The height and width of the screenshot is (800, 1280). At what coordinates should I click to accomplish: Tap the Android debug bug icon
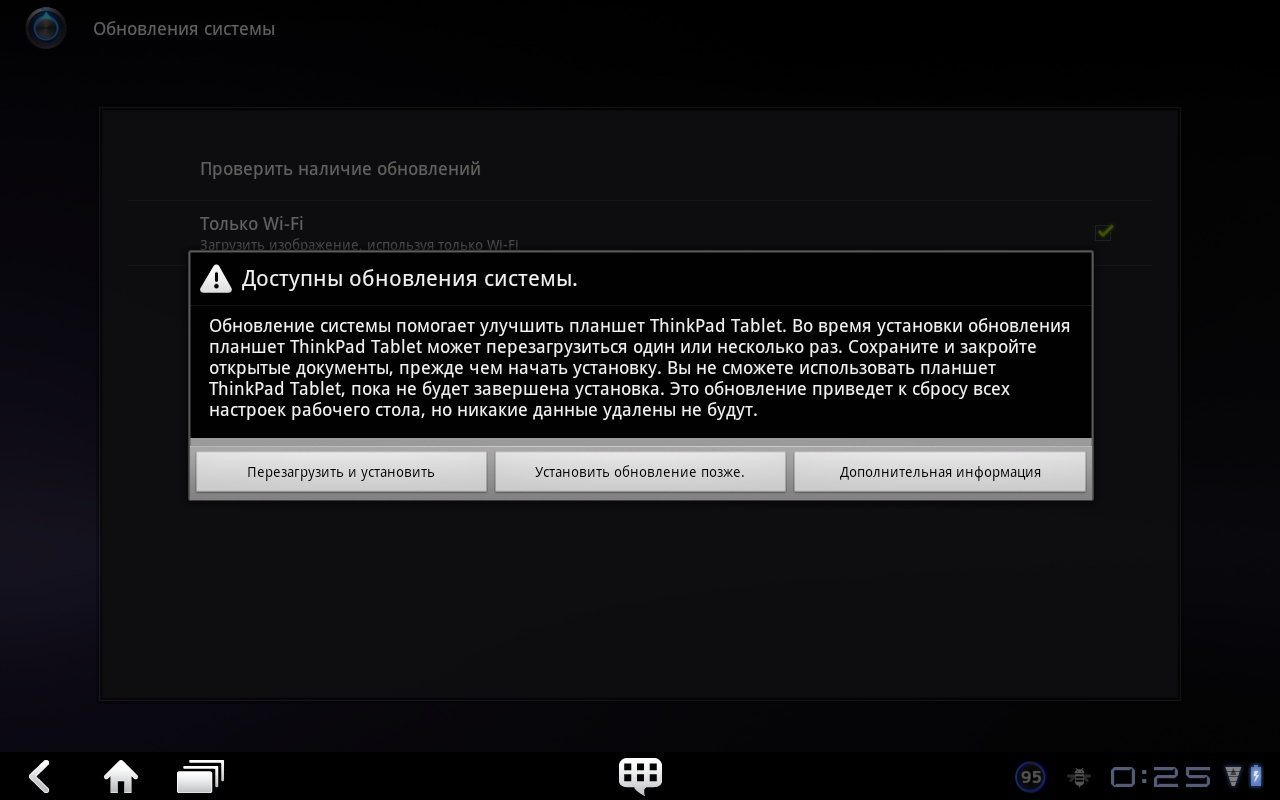(x=1079, y=777)
